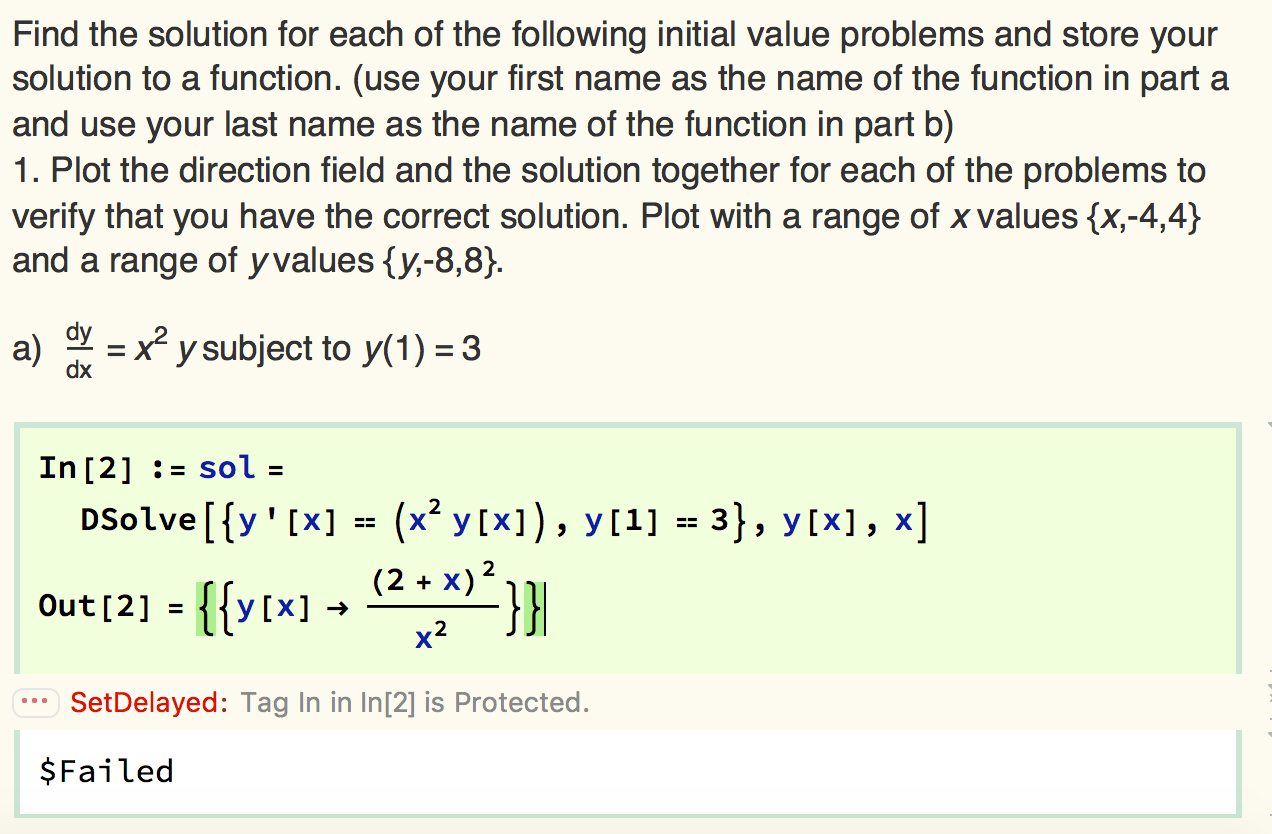Click the red ellipsis message icon

click(38, 703)
